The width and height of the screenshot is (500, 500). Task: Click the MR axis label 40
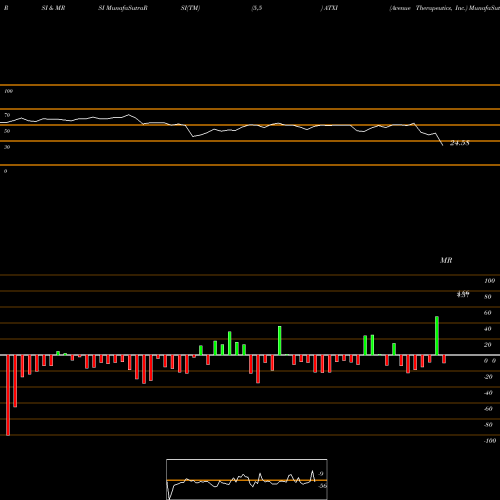coord(487,329)
